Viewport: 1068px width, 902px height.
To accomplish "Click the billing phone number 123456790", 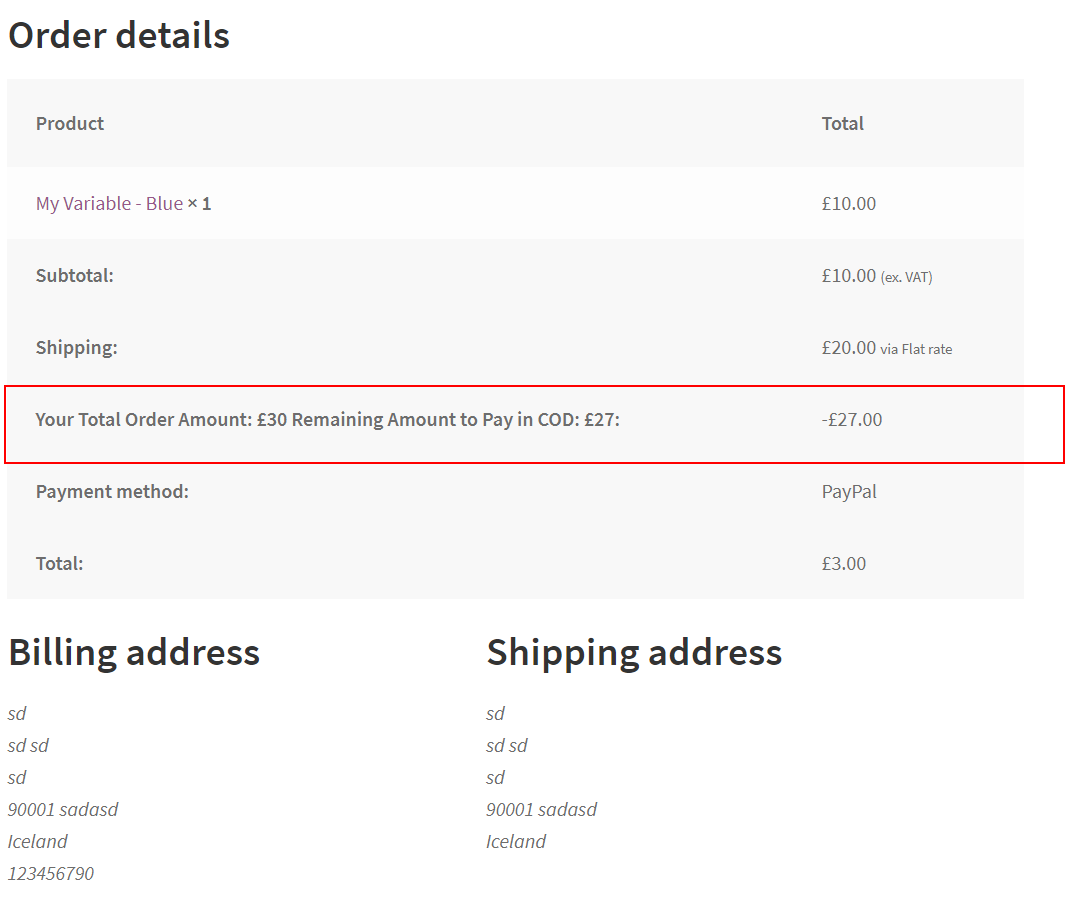I will click(51, 873).
